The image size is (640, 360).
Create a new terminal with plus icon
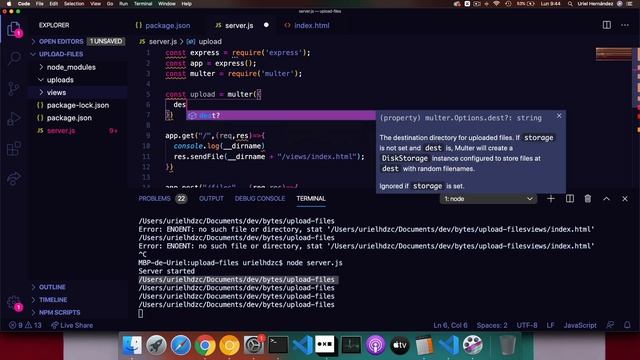point(551,199)
